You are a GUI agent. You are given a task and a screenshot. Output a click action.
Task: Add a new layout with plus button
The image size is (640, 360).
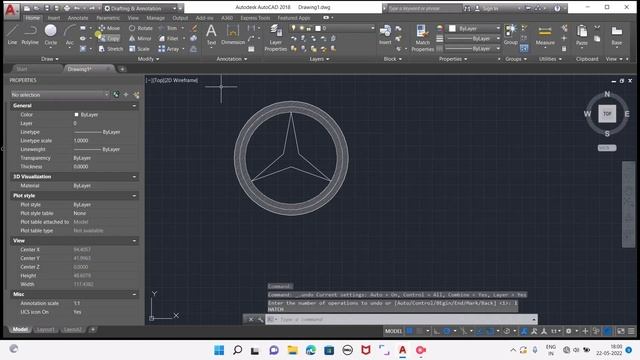coord(93,329)
